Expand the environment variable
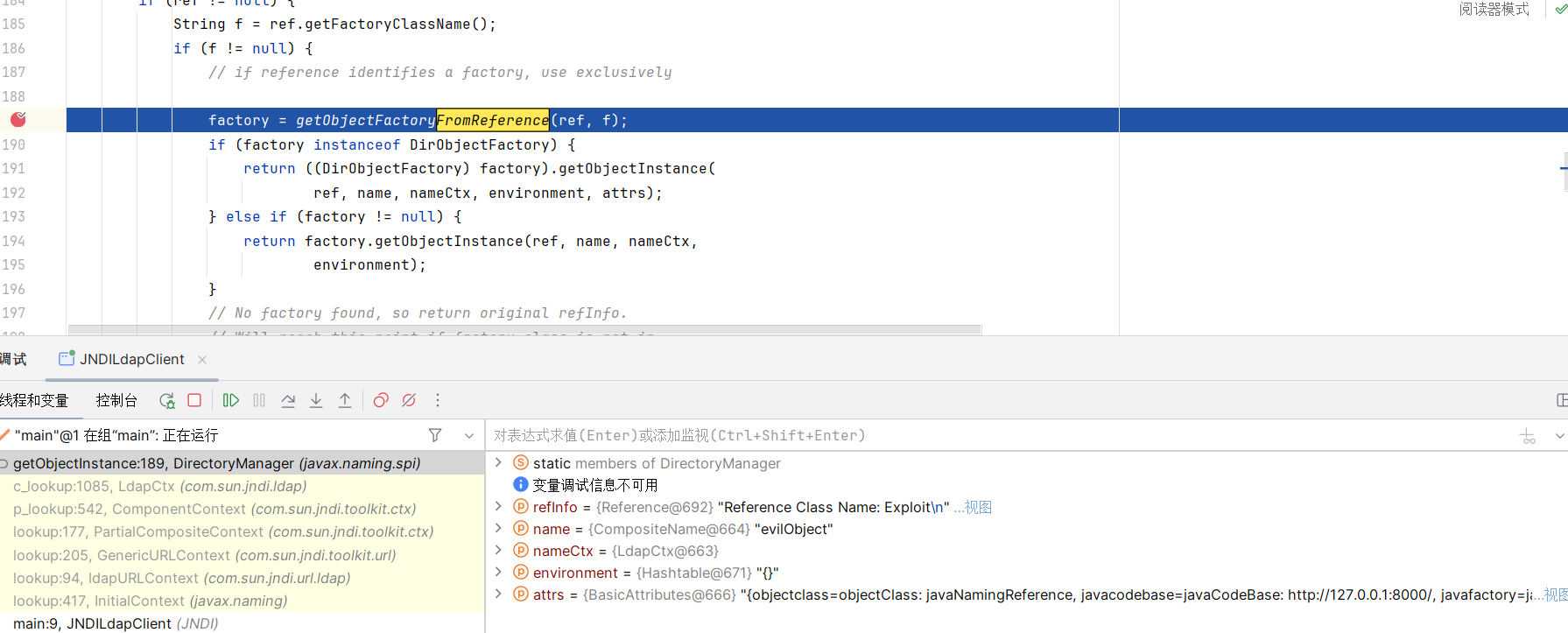The image size is (1568, 633). click(498, 572)
